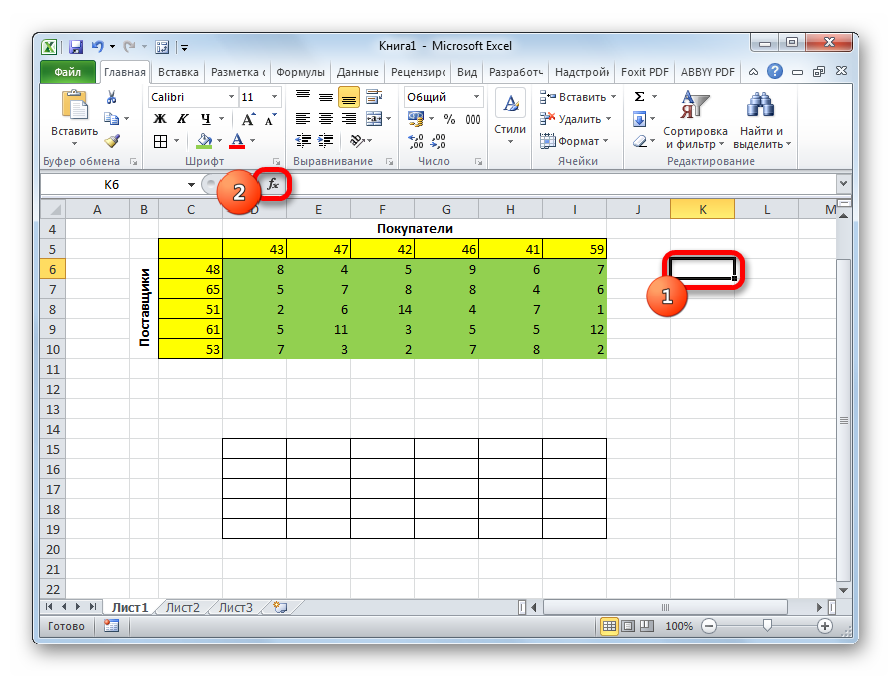Expand the formula bar
The width and height of the screenshot is (892, 677).
843,184
